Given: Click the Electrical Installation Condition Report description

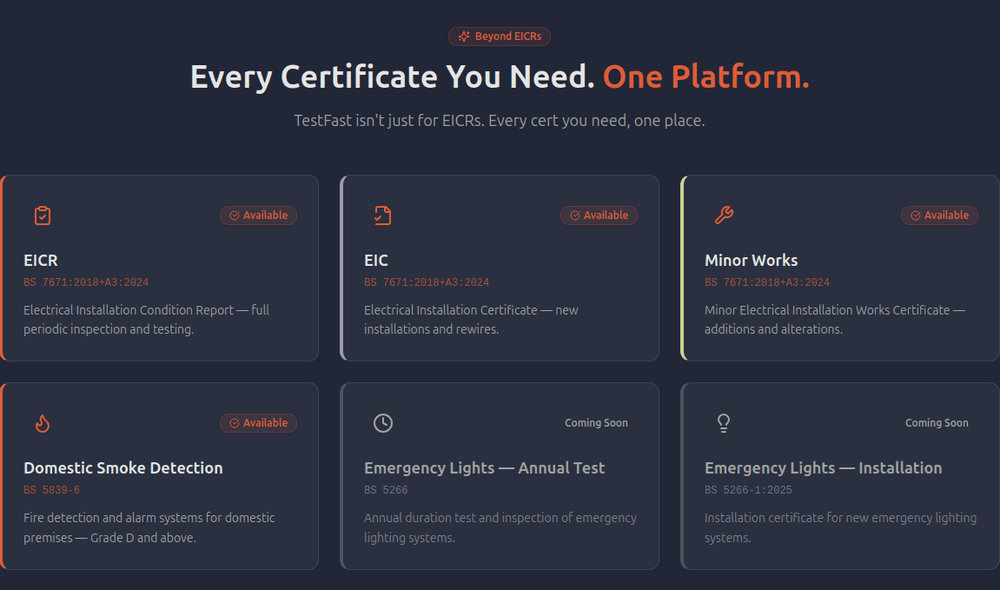Looking at the screenshot, I should pyautogui.click(x=147, y=320).
